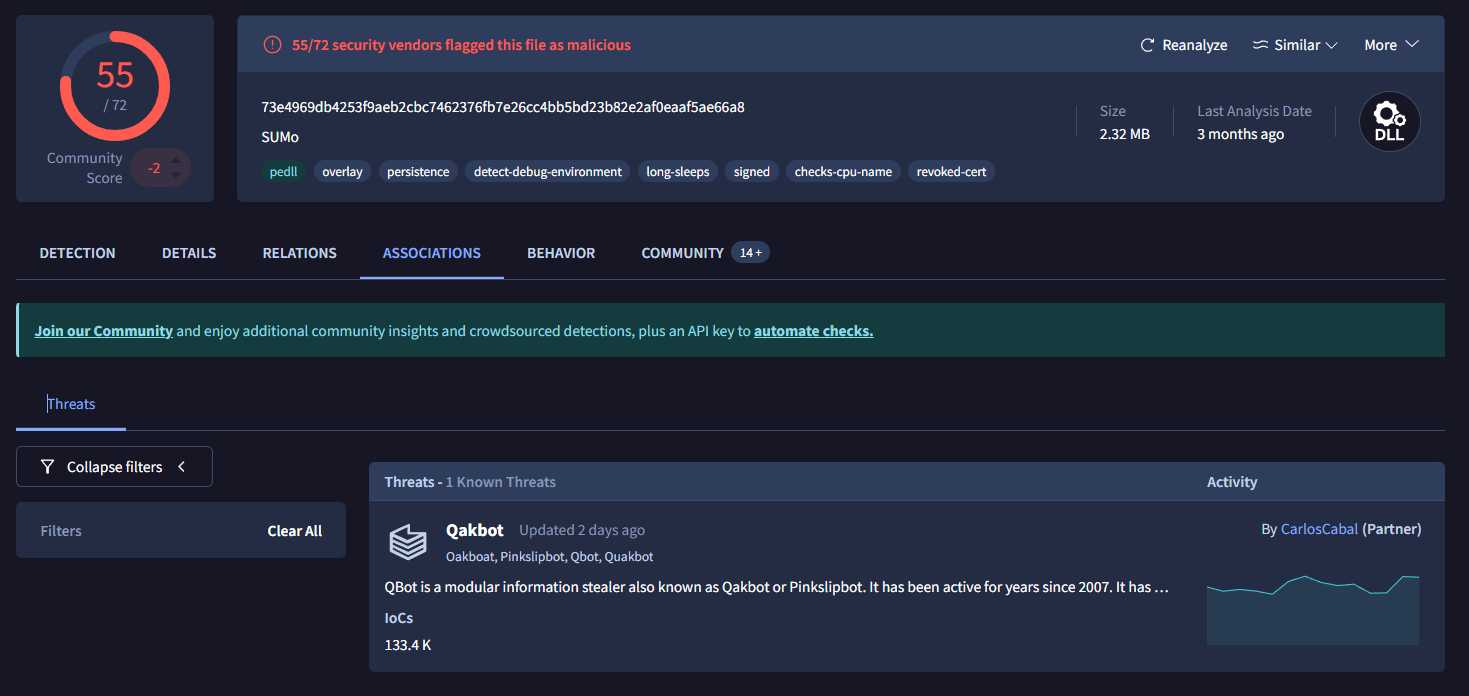
Task: Switch to the RELATIONS tab
Action: (299, 253)
